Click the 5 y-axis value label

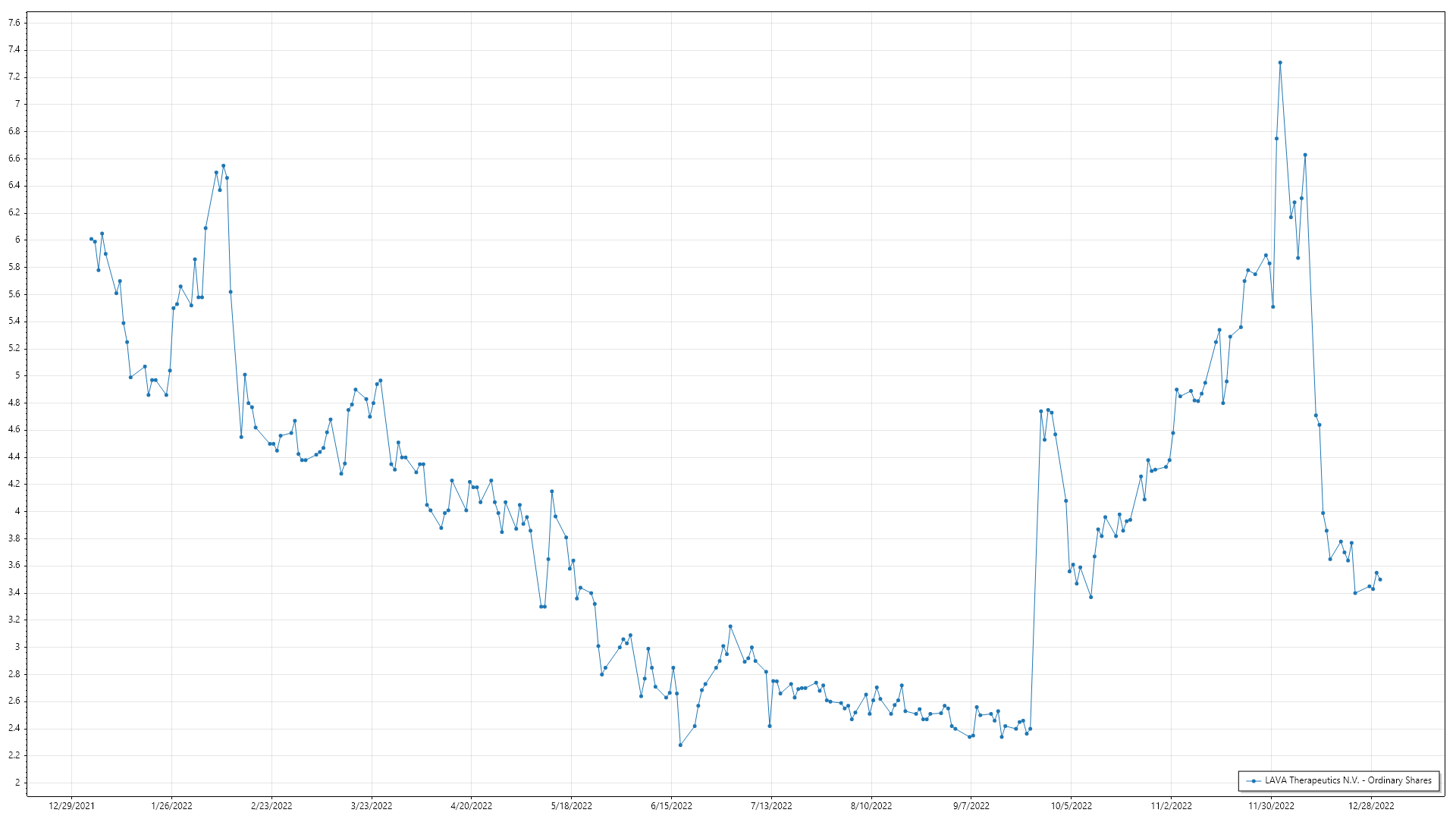(17, 375)
